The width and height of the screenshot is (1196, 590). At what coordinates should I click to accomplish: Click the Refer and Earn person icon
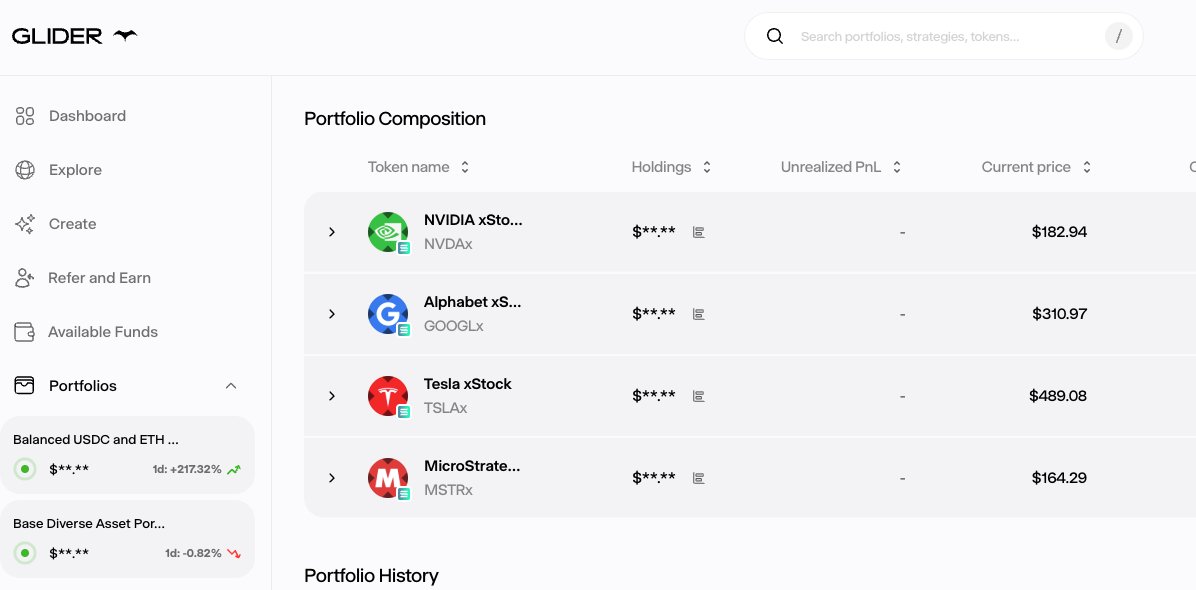(x=25, y=278)
